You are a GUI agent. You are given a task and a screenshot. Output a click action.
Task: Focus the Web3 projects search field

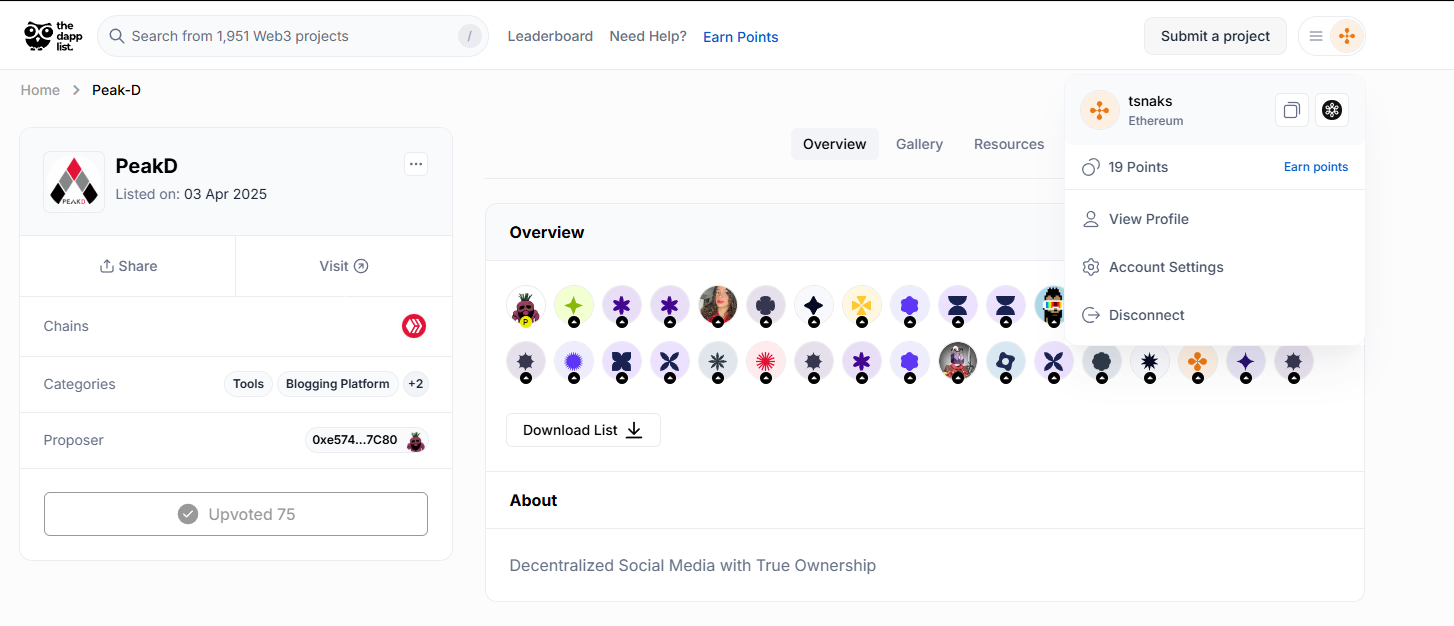point(293,36)
